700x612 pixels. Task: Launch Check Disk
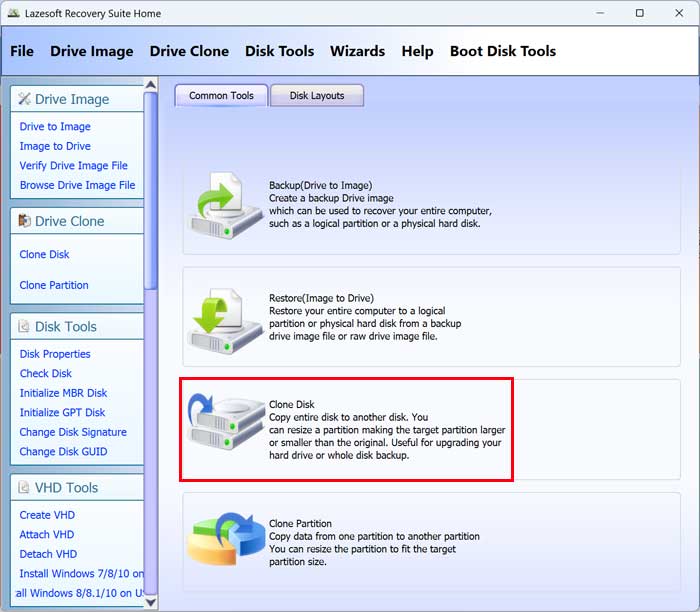[x=46, y=373]
